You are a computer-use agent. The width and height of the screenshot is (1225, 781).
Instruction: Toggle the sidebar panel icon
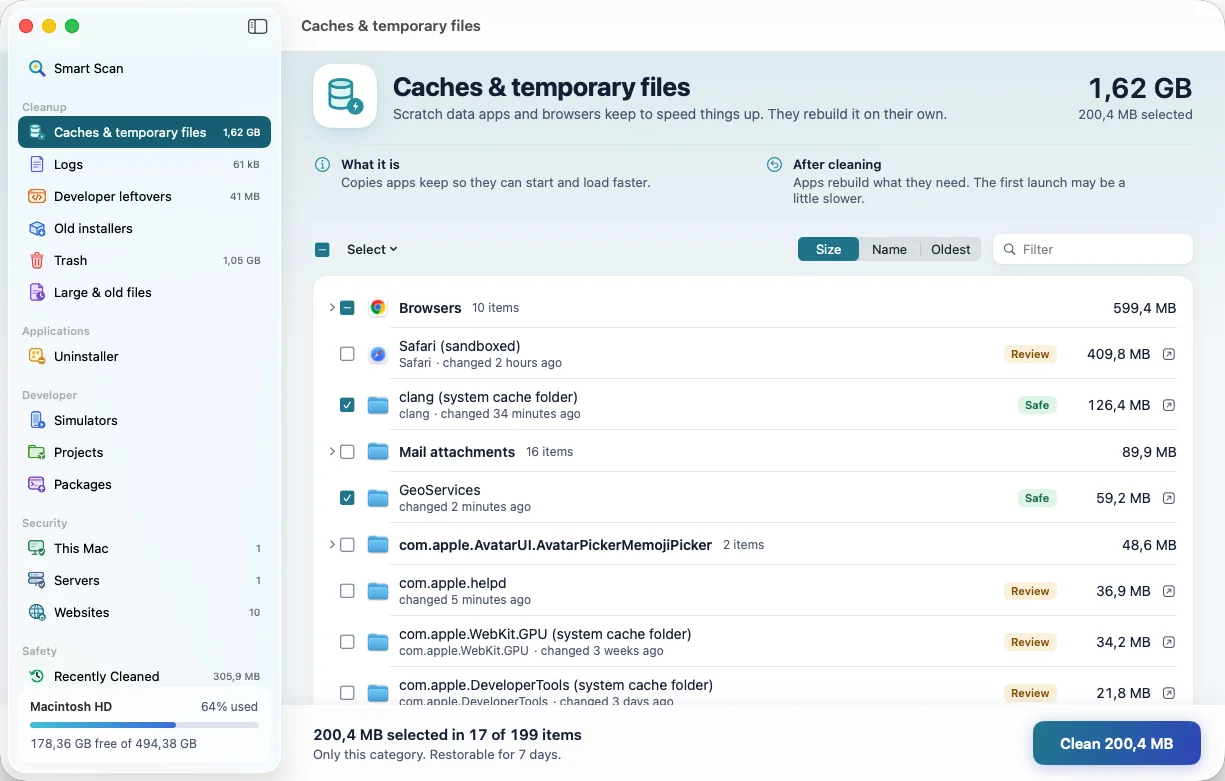coord(258,27)
